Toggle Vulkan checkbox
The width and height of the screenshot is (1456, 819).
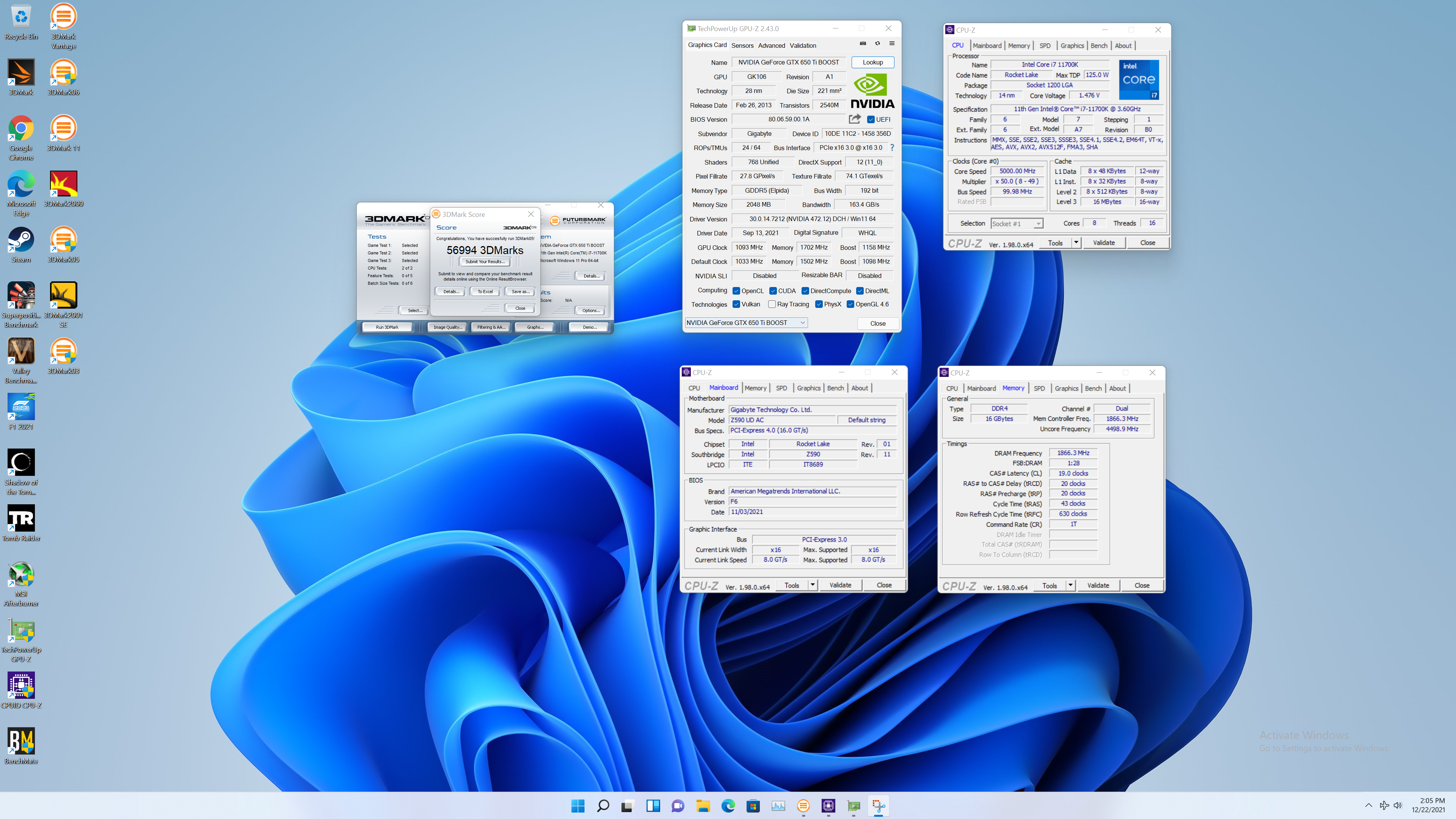(x=736, y=304)
